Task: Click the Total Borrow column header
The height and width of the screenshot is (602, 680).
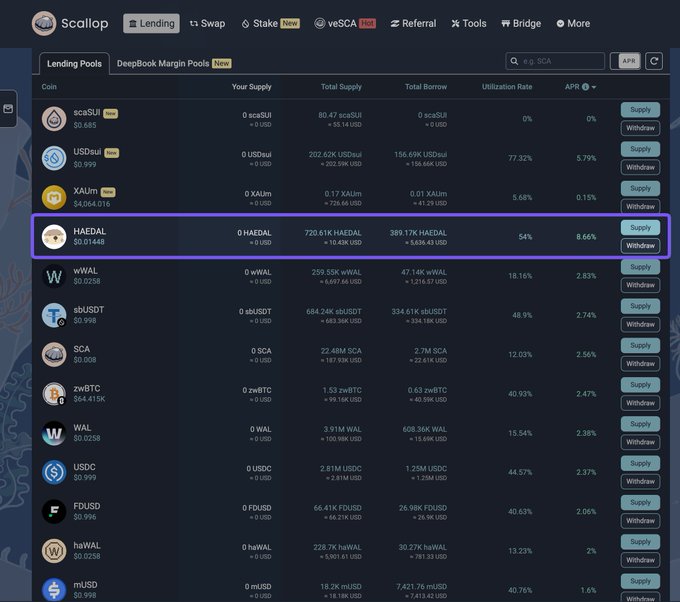Action: click(425, 87)
